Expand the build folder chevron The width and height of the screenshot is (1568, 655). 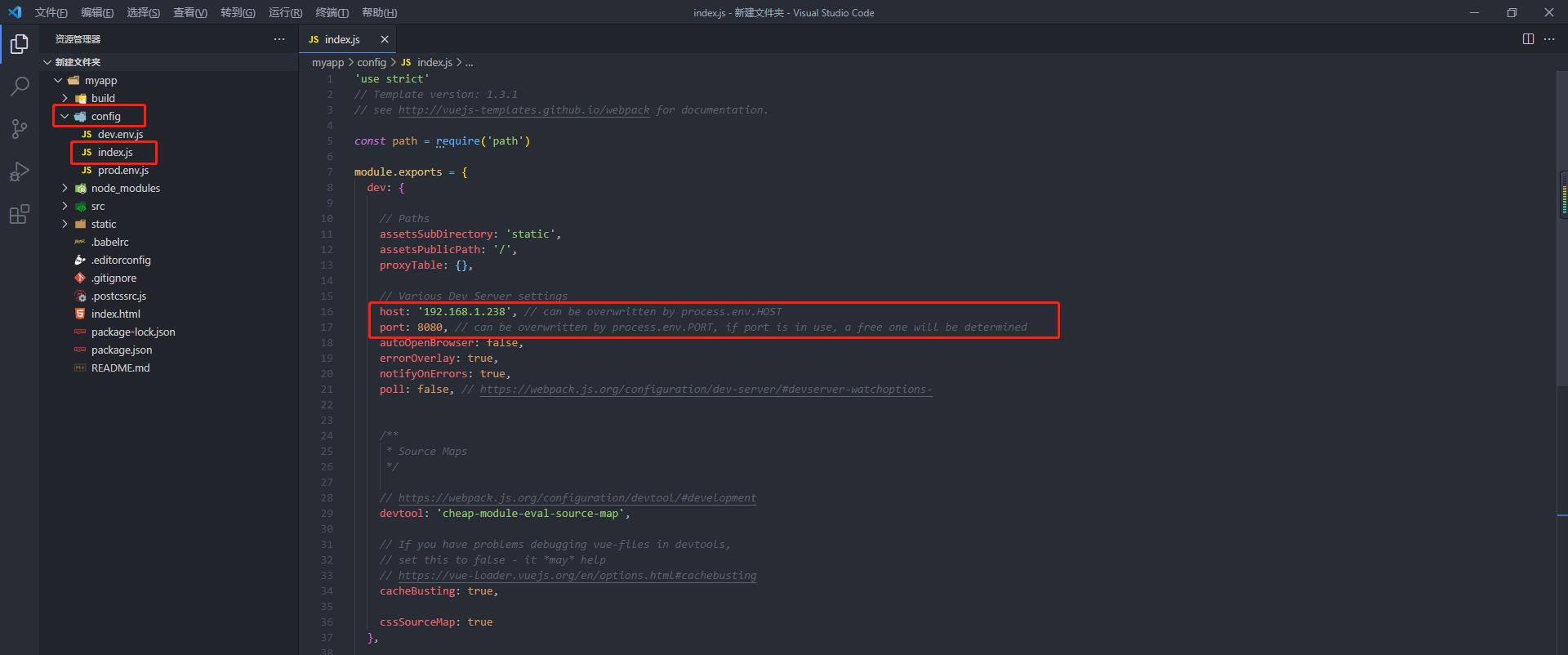click(x=65, y=98)
